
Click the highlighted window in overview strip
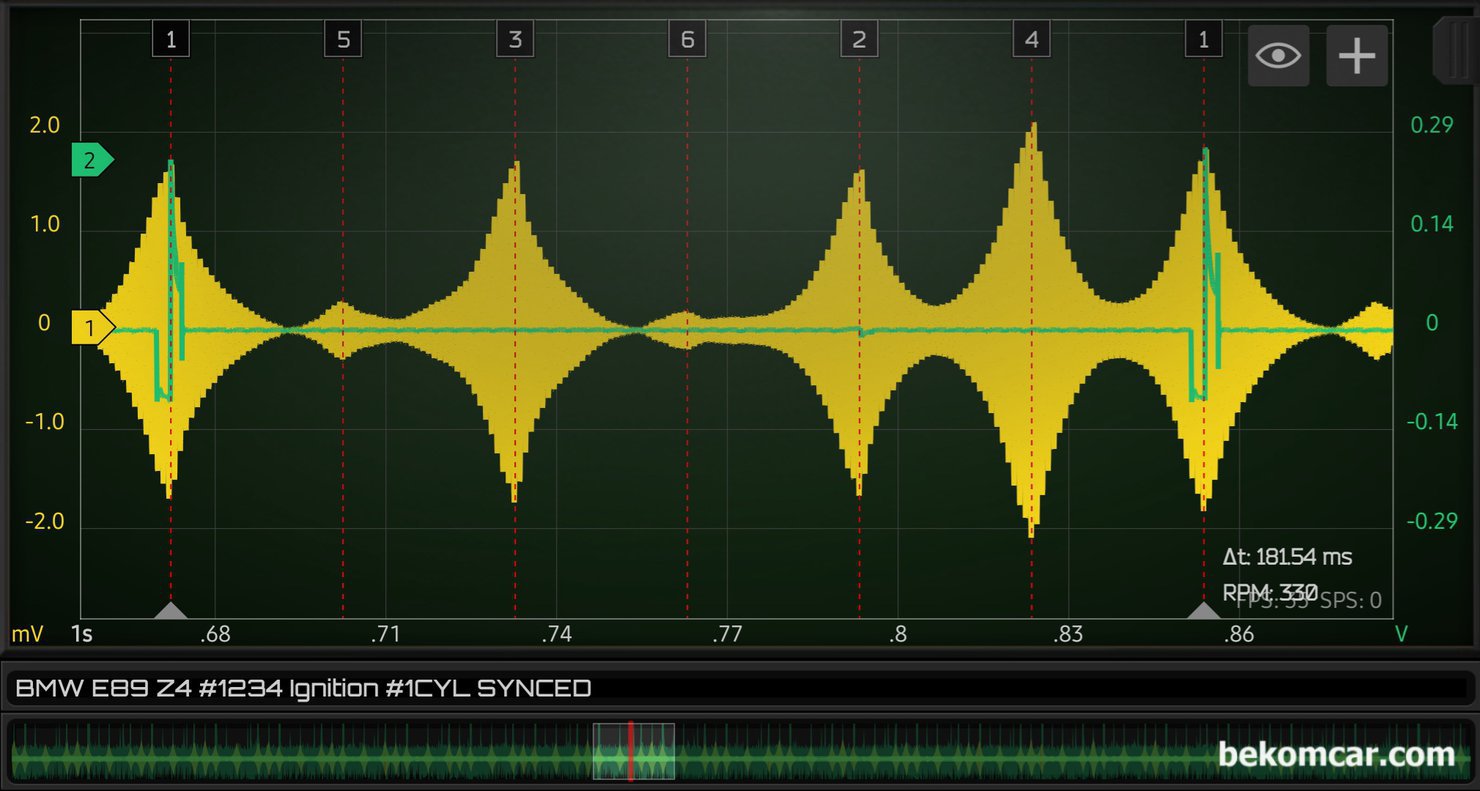tap(634, 752)
